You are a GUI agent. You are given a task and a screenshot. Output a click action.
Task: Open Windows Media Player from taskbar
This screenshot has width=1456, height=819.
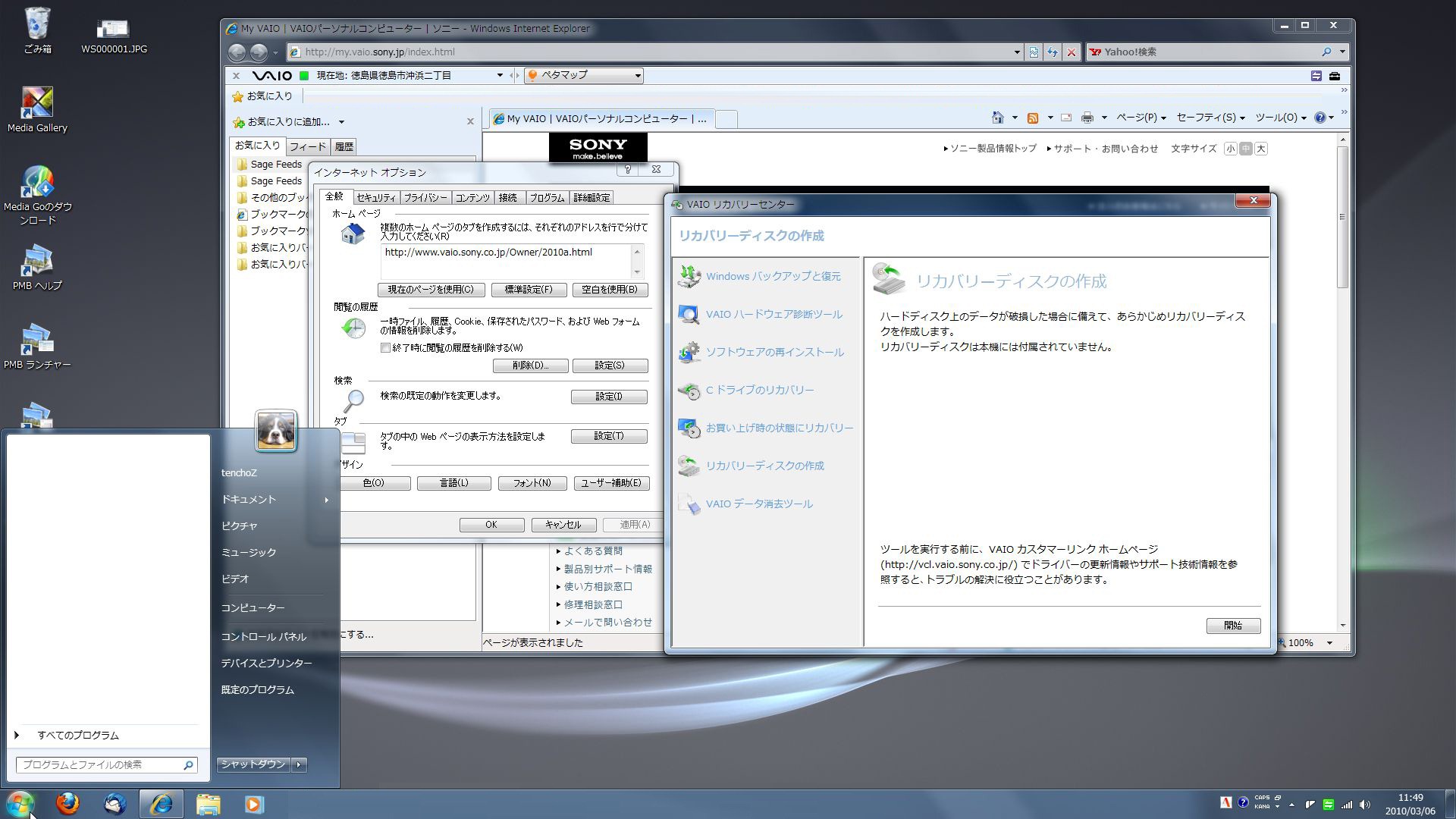254,804
